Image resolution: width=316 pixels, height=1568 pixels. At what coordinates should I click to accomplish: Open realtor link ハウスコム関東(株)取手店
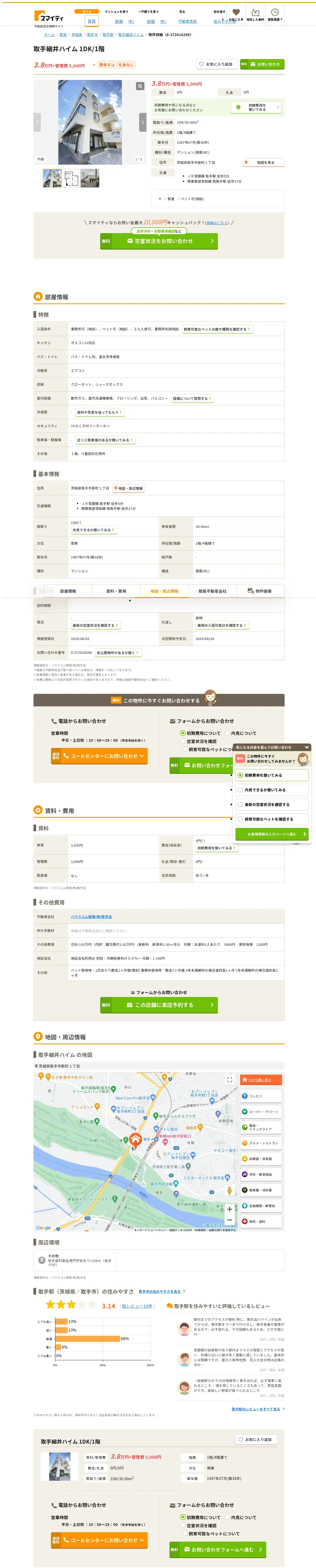91,917
